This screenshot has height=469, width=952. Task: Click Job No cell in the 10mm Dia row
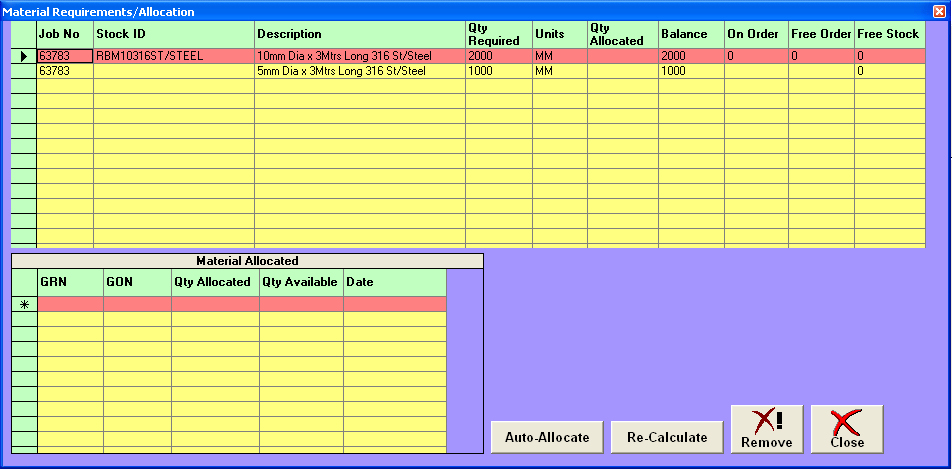[x=66, y=56]
